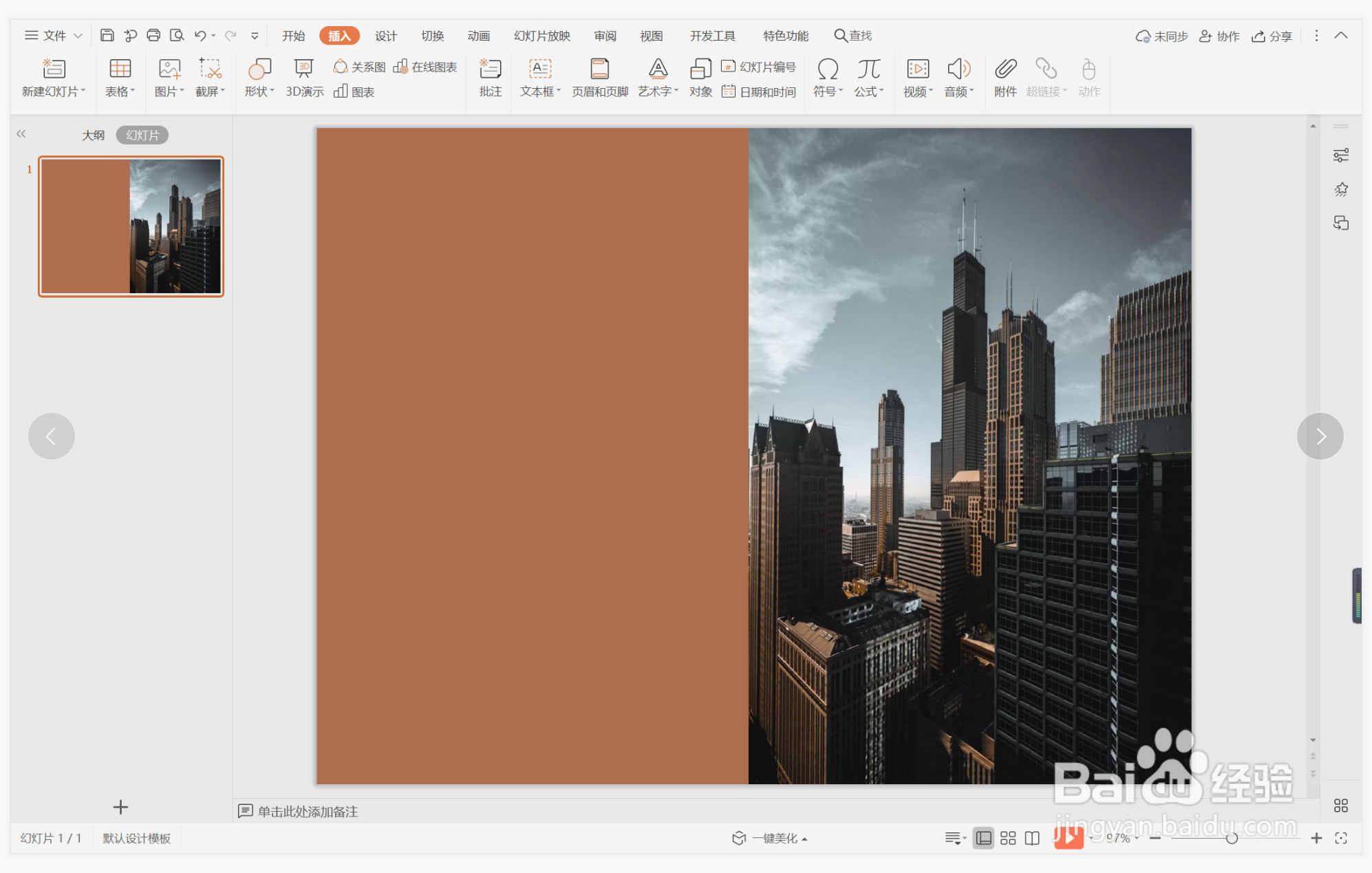Click the Print Preview icon

177,35
